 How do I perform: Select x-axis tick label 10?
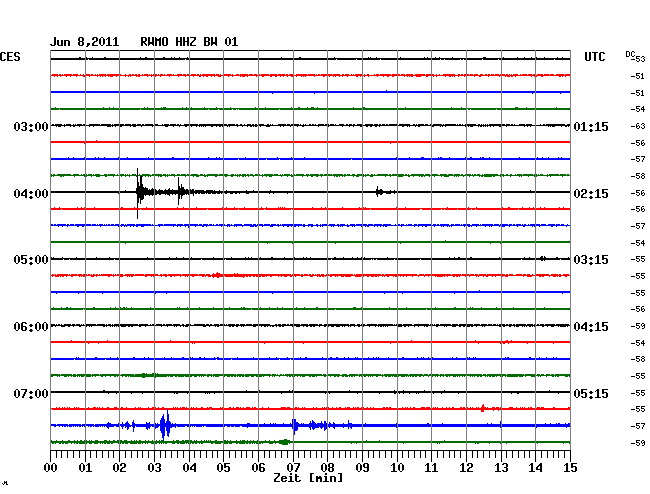(397, 467)
